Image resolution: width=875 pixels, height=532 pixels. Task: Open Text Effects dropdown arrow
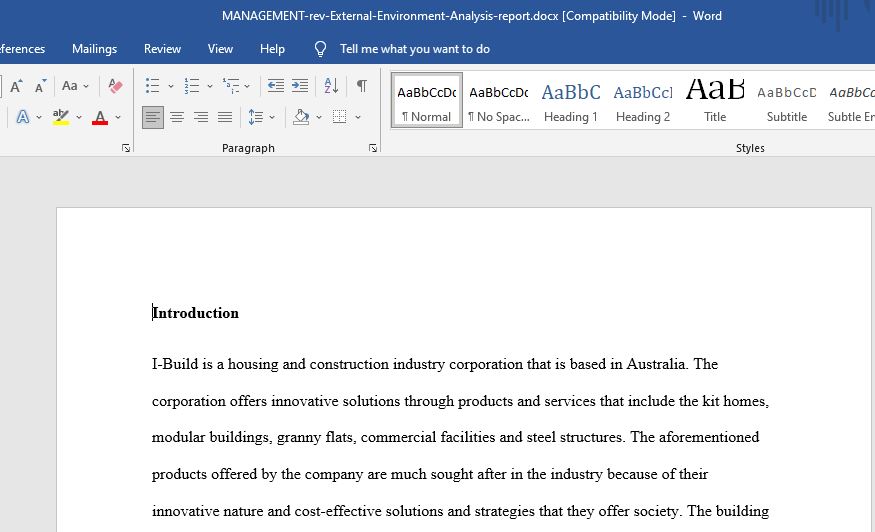[39, 117]
